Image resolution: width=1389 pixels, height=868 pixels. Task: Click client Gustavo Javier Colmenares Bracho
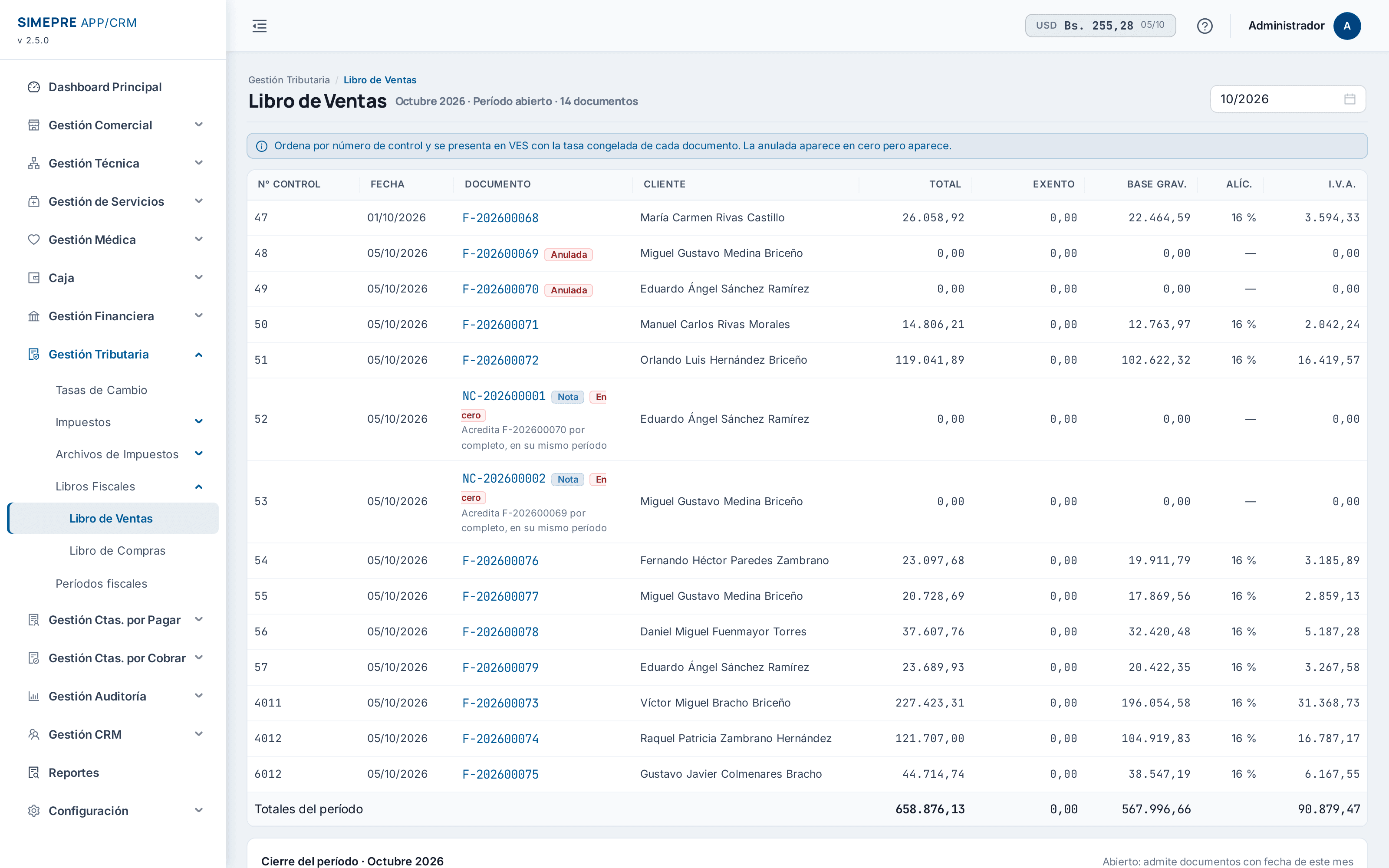(731, 774)
